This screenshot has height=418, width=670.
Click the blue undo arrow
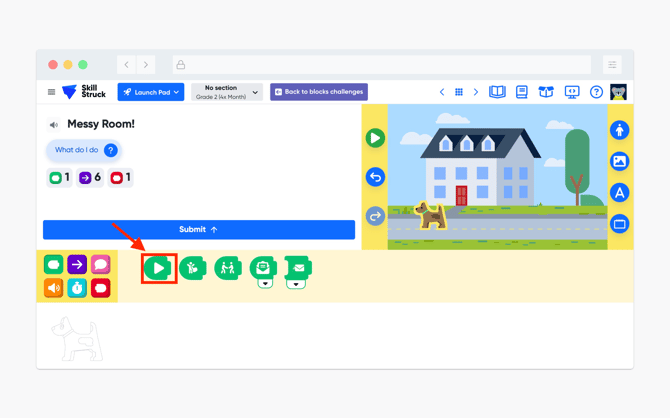tap(375, 177)
